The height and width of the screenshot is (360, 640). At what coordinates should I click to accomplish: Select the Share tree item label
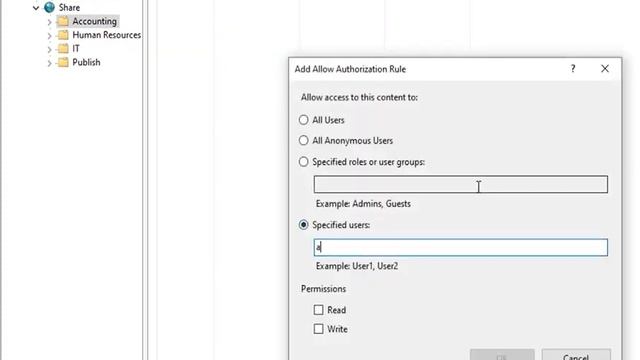pyautogui.click(x=69, y=7)
